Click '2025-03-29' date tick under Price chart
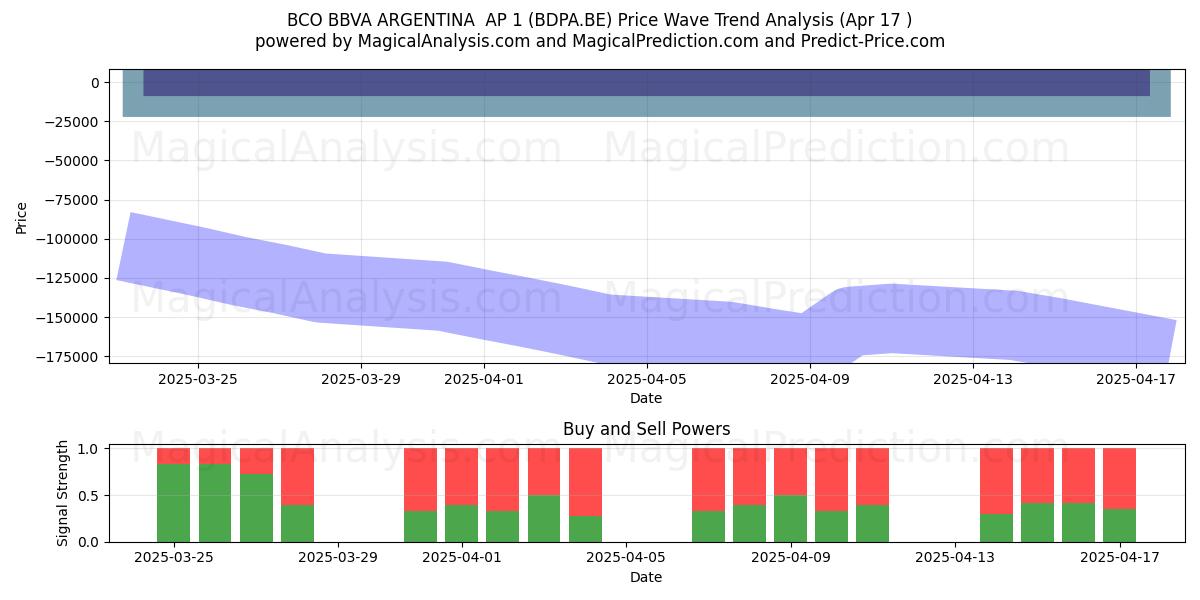This screenshot has width=1200, height=600. 361,379
